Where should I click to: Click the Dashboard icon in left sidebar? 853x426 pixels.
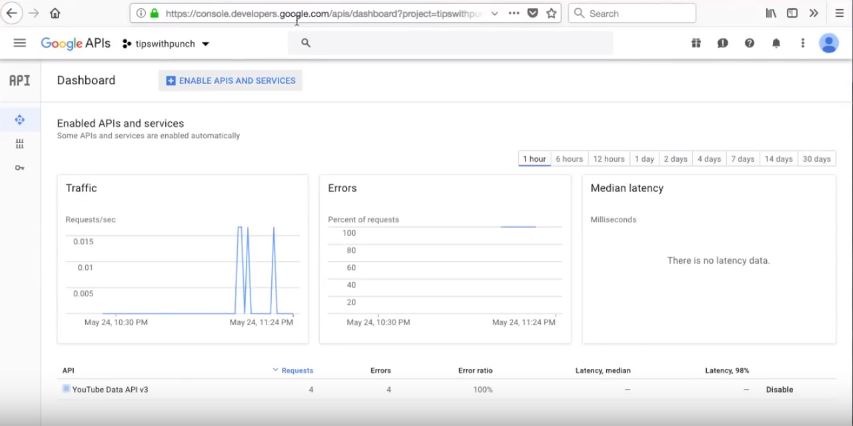[19, 120]
